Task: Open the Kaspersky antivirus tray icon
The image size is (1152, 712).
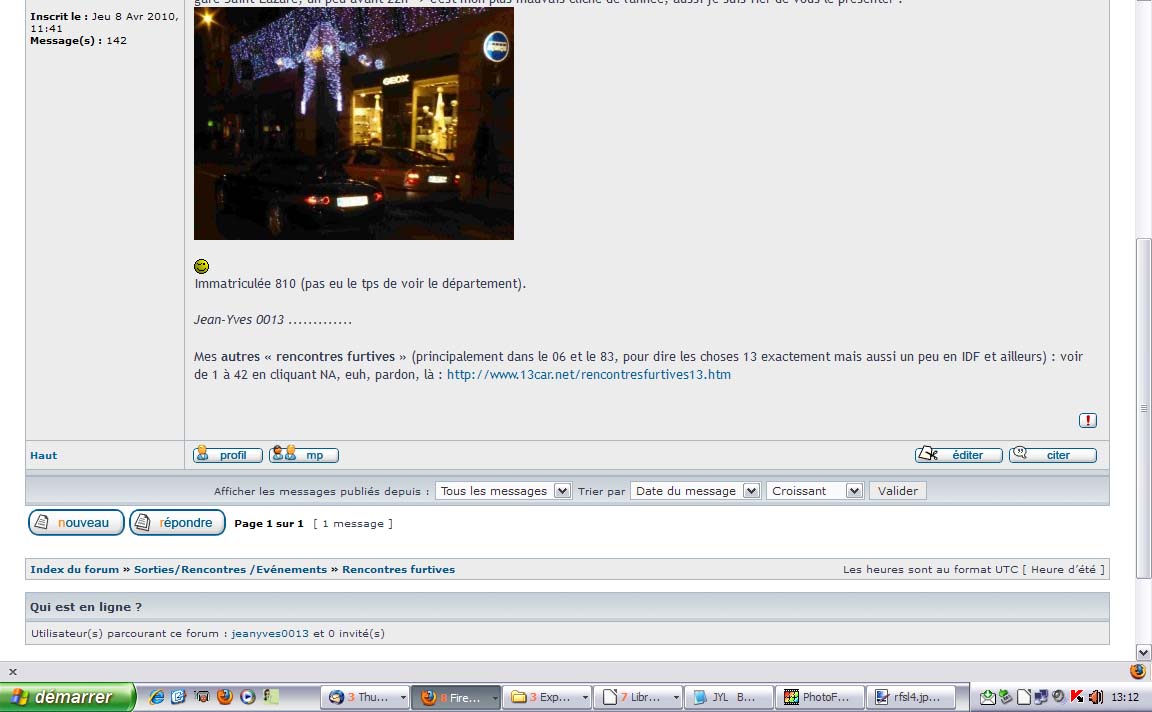Action: coord(1077,697)
